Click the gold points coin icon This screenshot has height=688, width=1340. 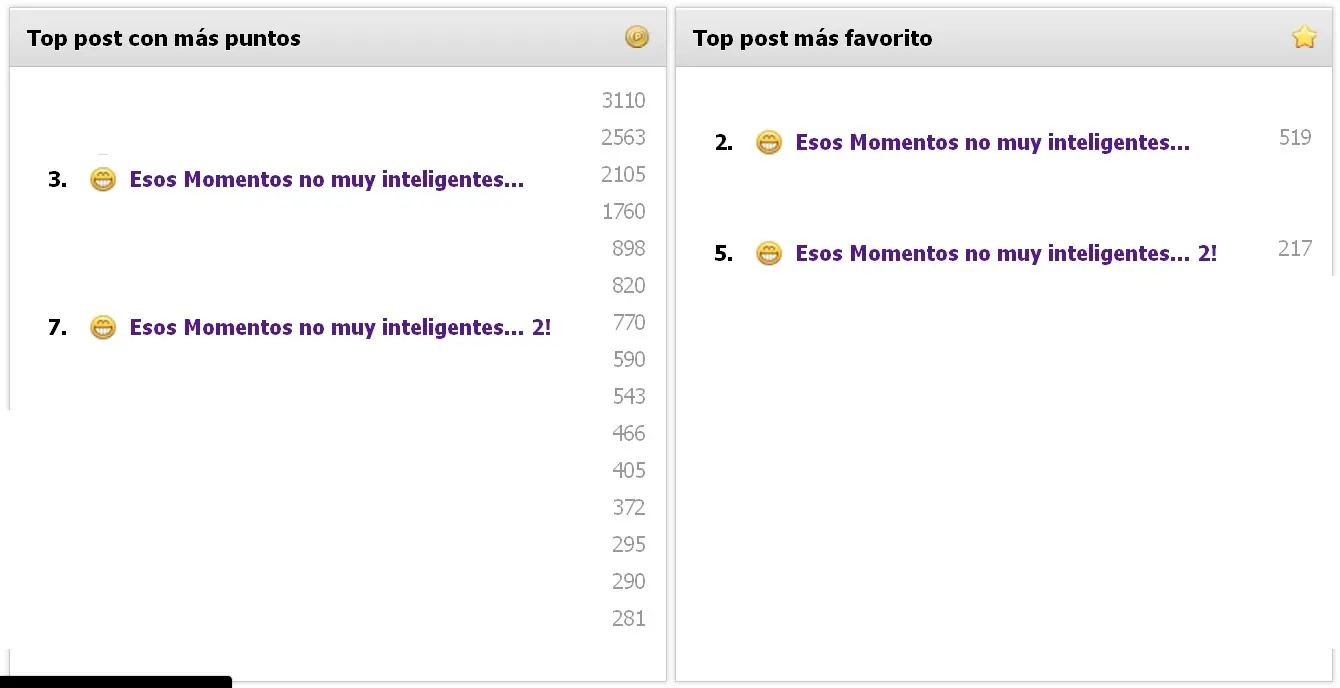pyautogui.click(x=637, y=36)
